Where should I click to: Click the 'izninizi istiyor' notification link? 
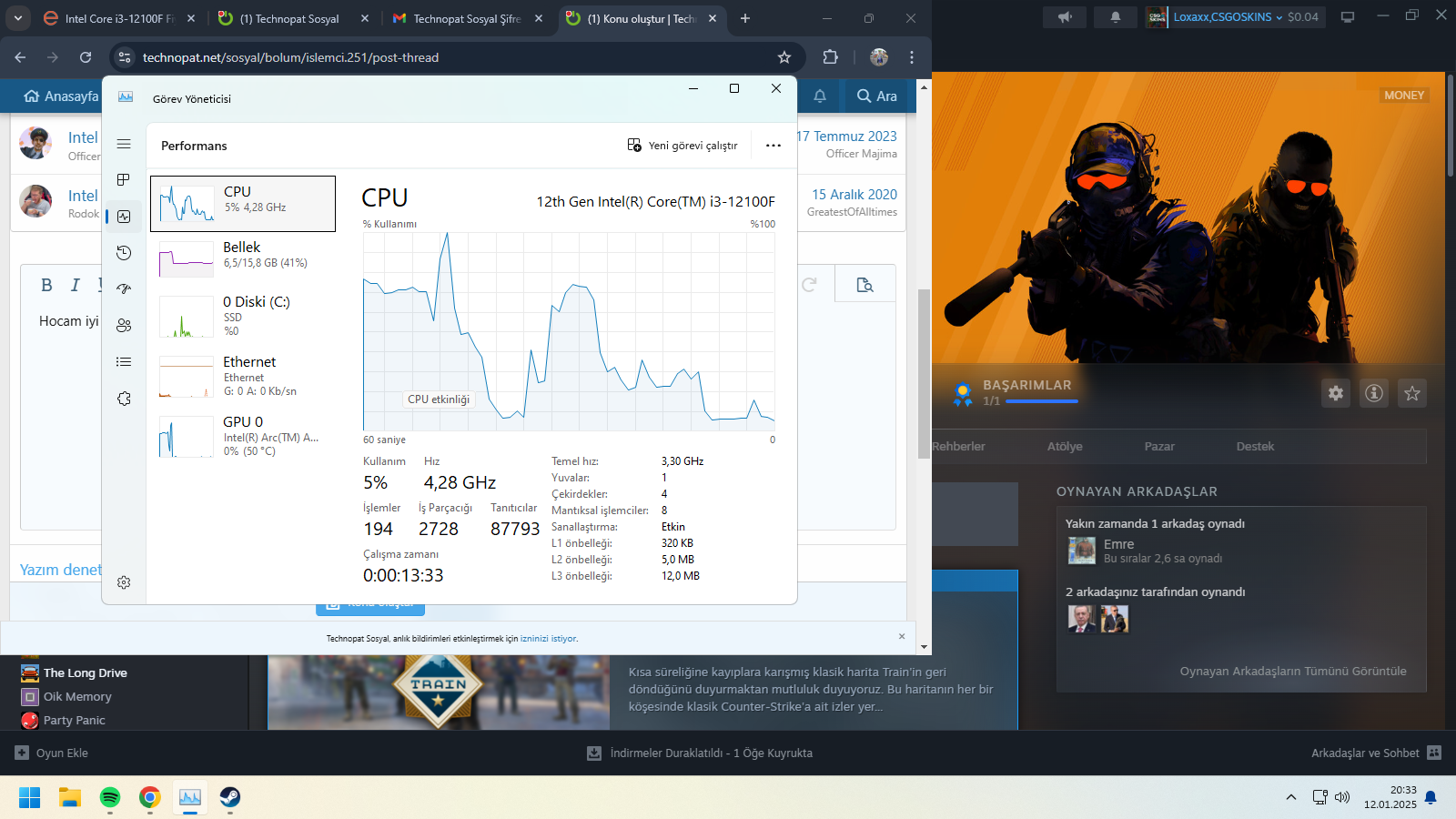point(548,639)
